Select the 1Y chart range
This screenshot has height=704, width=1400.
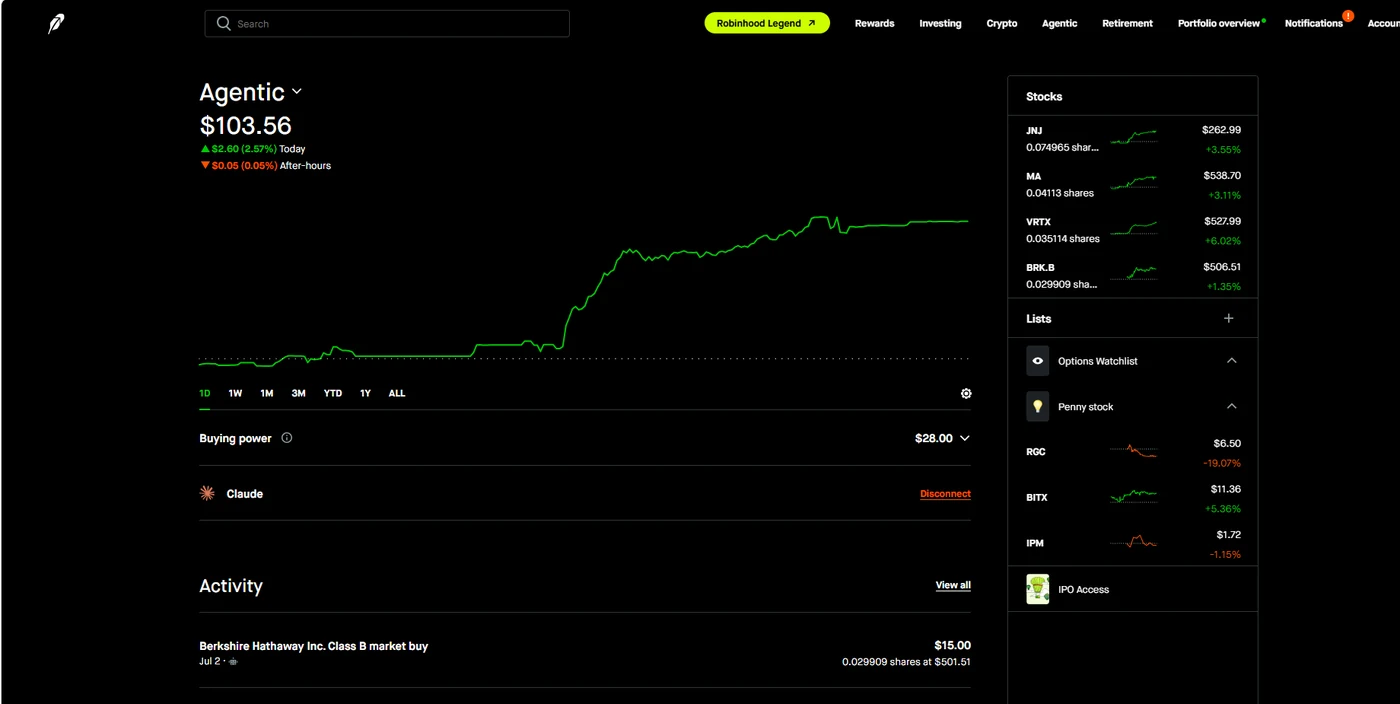click(365, 393)
